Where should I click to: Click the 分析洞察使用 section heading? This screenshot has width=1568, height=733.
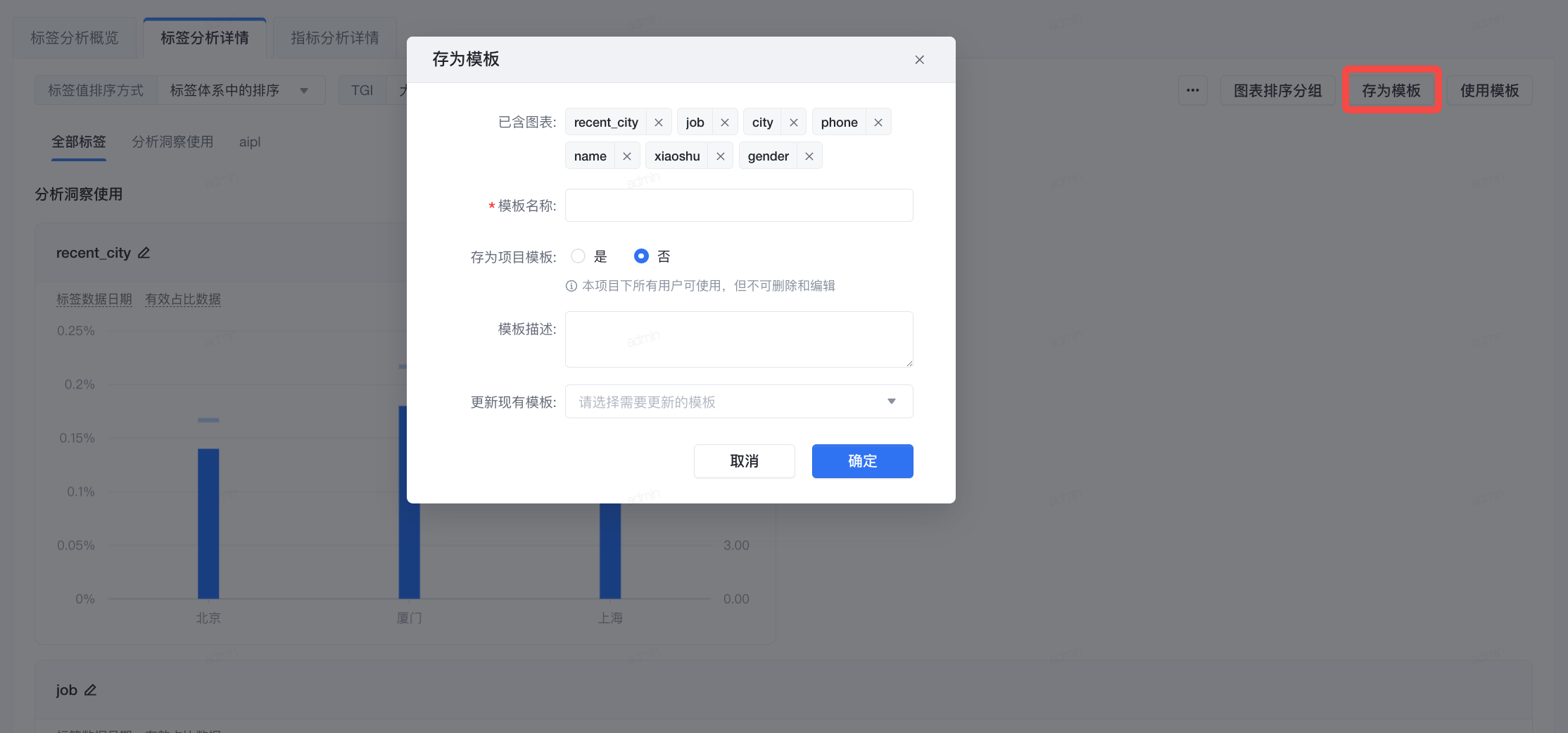[x=79, y=194]
